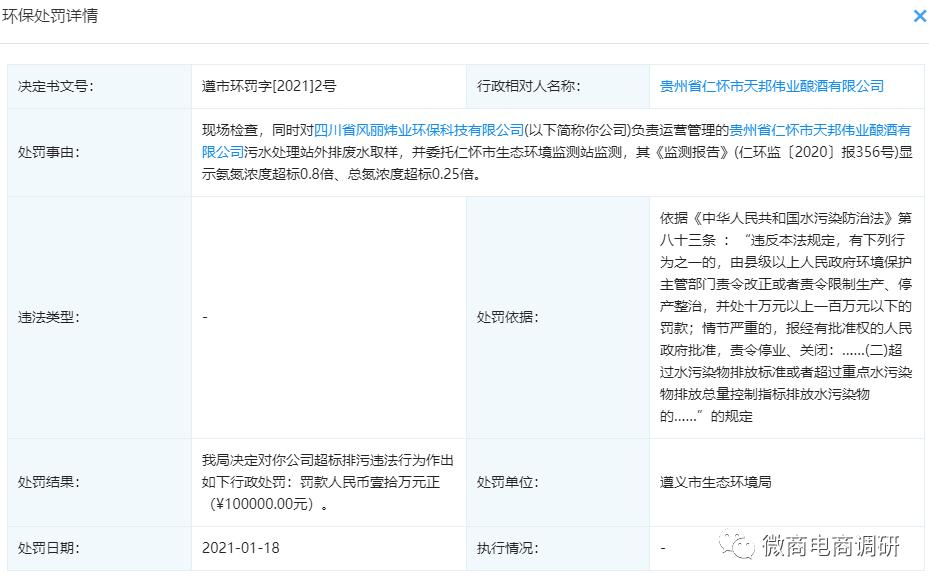Select the report number 报356号 text
This screenshot has width=929, height=586.
(867, 152)
